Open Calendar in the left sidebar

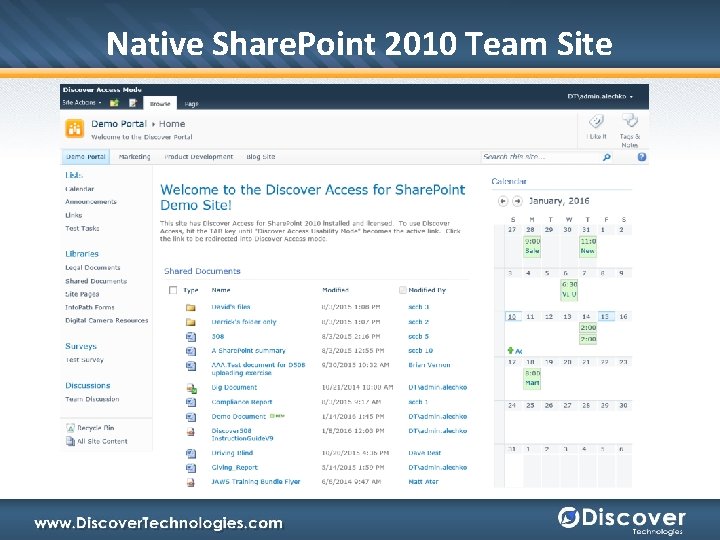79,189
